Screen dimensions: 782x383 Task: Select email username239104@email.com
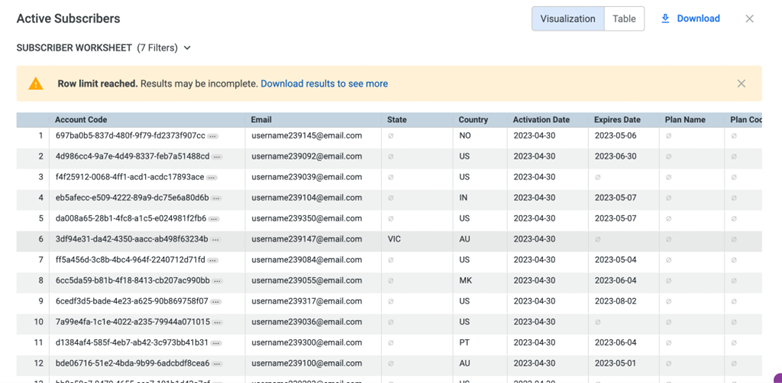click(x=307, y=197)
